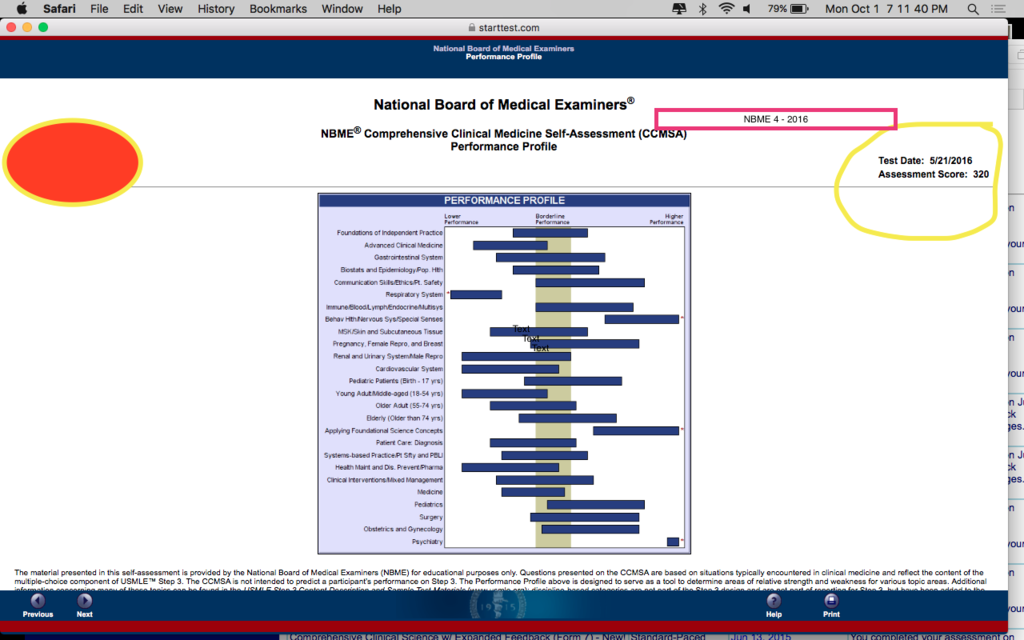Open the Window menu
The width and height of the screenshot is (1024, 640).
[x=342, y=9]
